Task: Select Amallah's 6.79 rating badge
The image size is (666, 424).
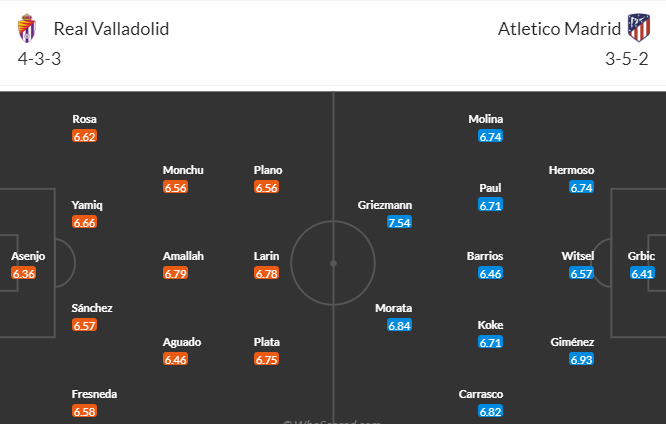Action: click(175, 274)
